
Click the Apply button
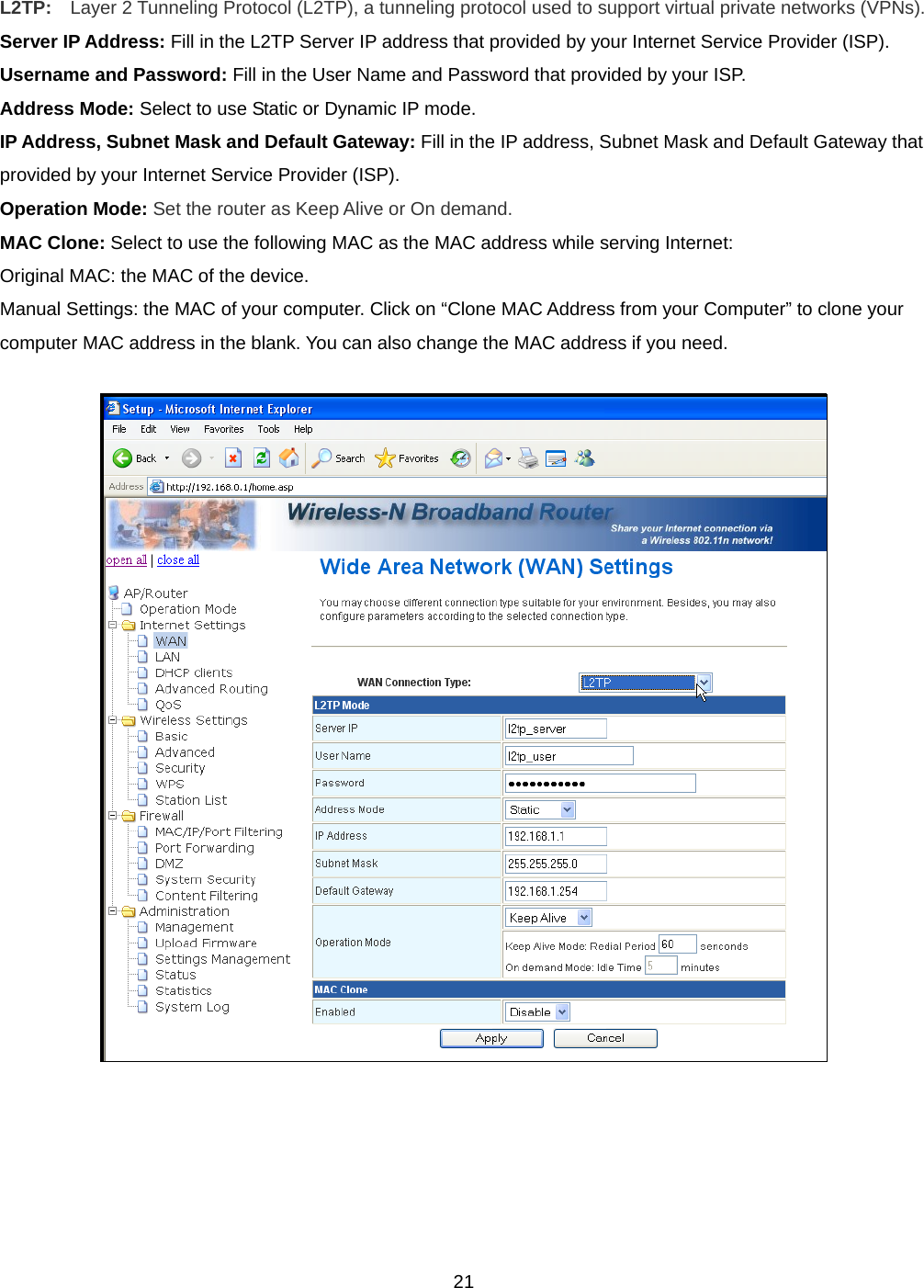pos(491,1037)
